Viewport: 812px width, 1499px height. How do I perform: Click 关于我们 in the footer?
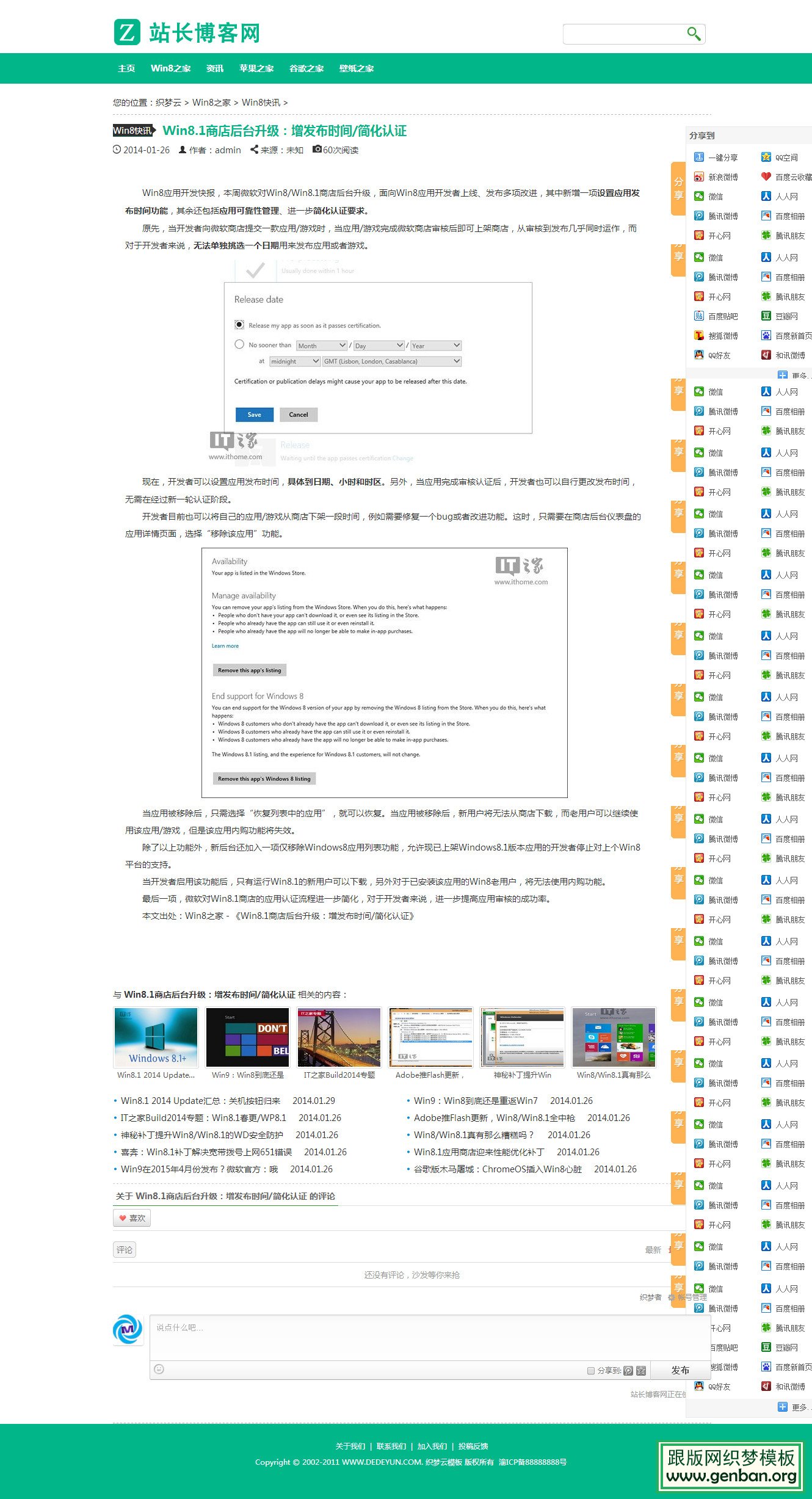point(350,1446)
